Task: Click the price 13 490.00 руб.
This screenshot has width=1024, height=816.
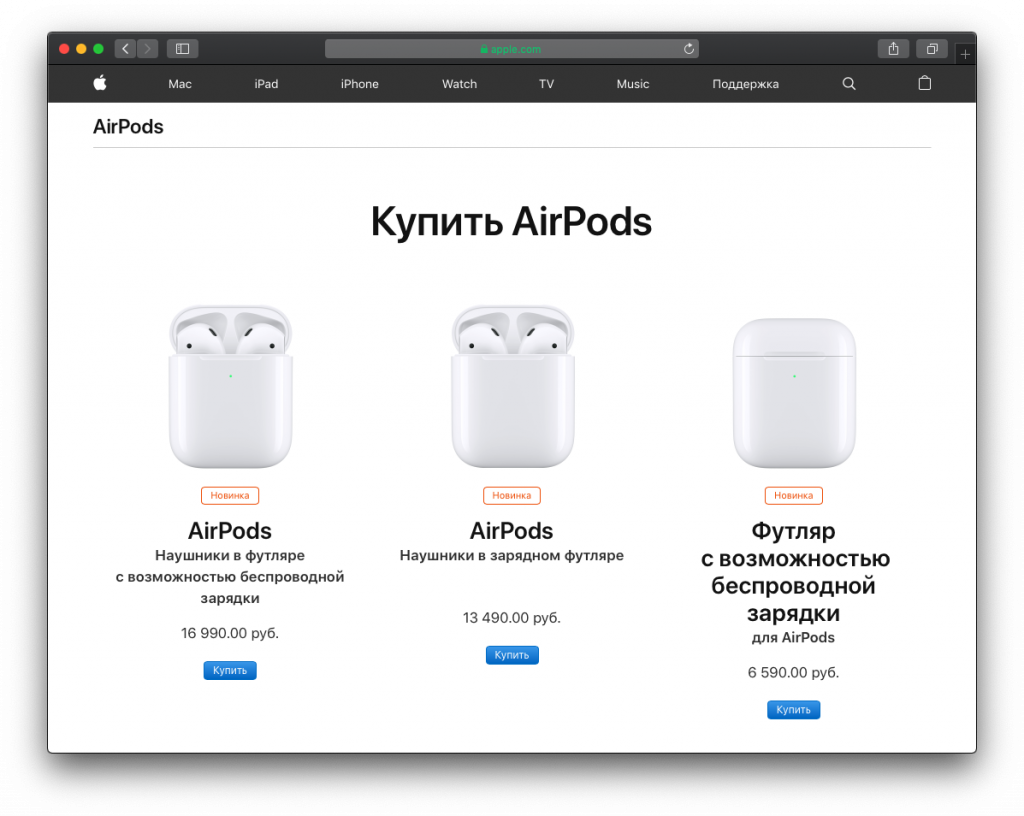Action: (512, 618)
